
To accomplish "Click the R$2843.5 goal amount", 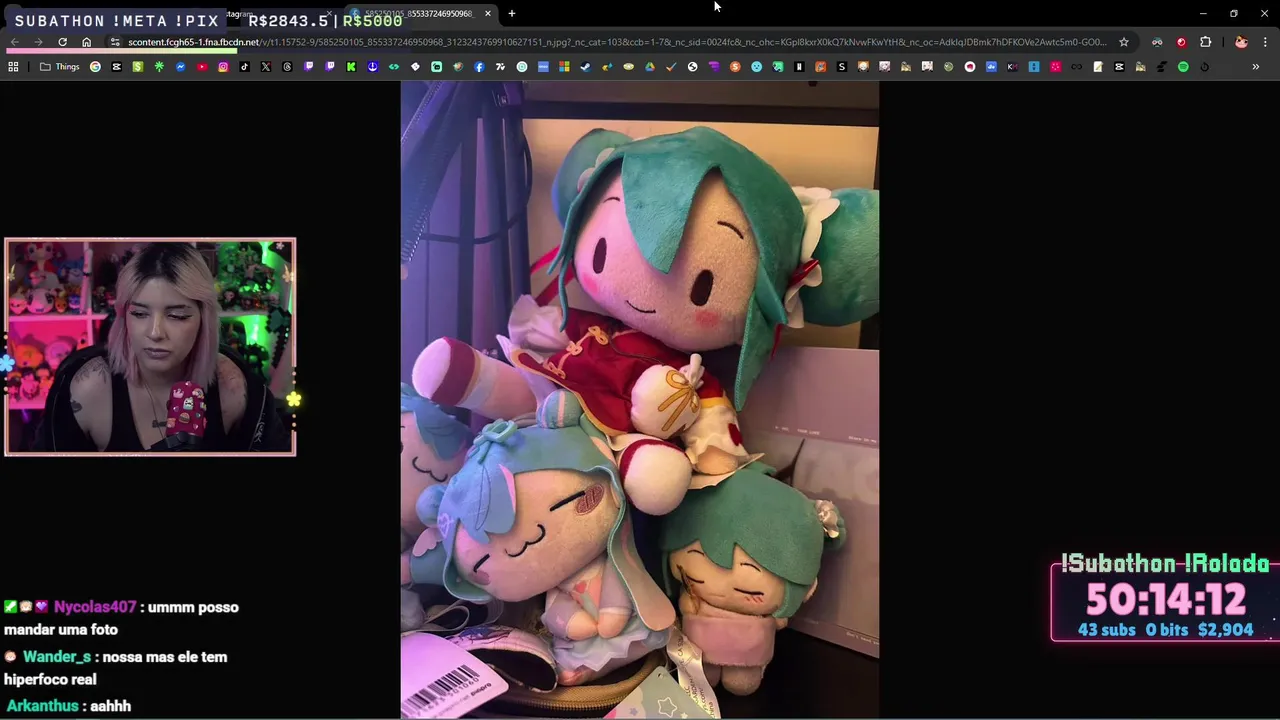I will tap(289, 21).
